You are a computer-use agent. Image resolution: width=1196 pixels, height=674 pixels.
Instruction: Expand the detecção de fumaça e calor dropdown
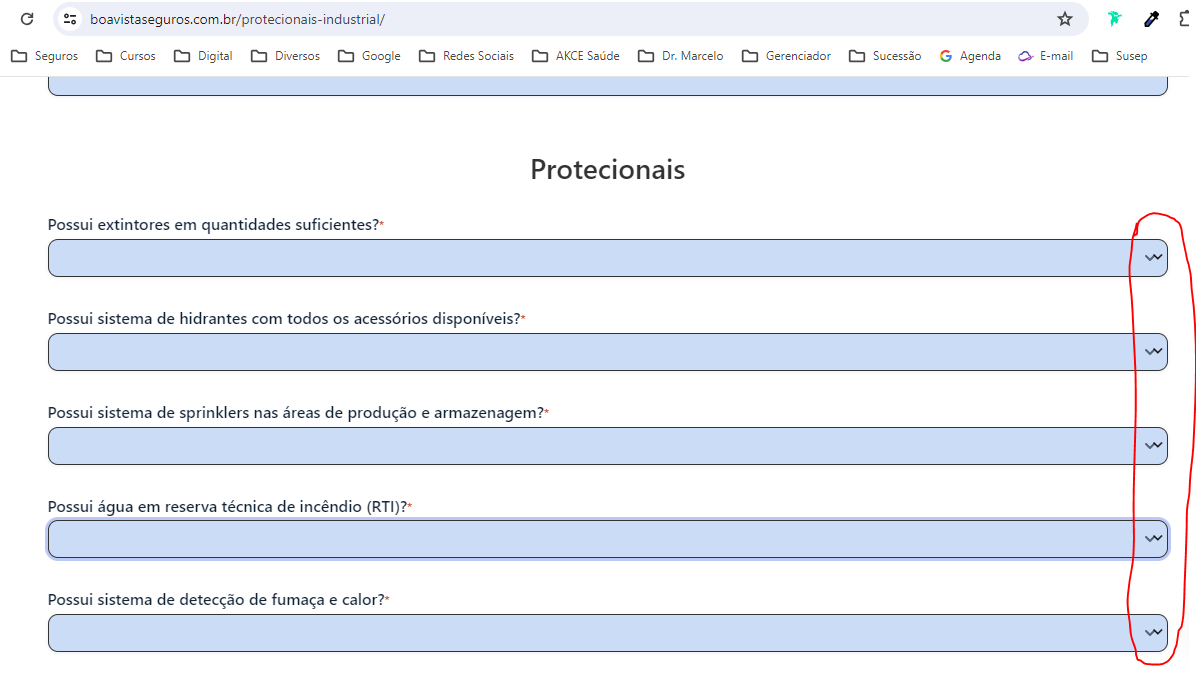[x=607, y=633]
